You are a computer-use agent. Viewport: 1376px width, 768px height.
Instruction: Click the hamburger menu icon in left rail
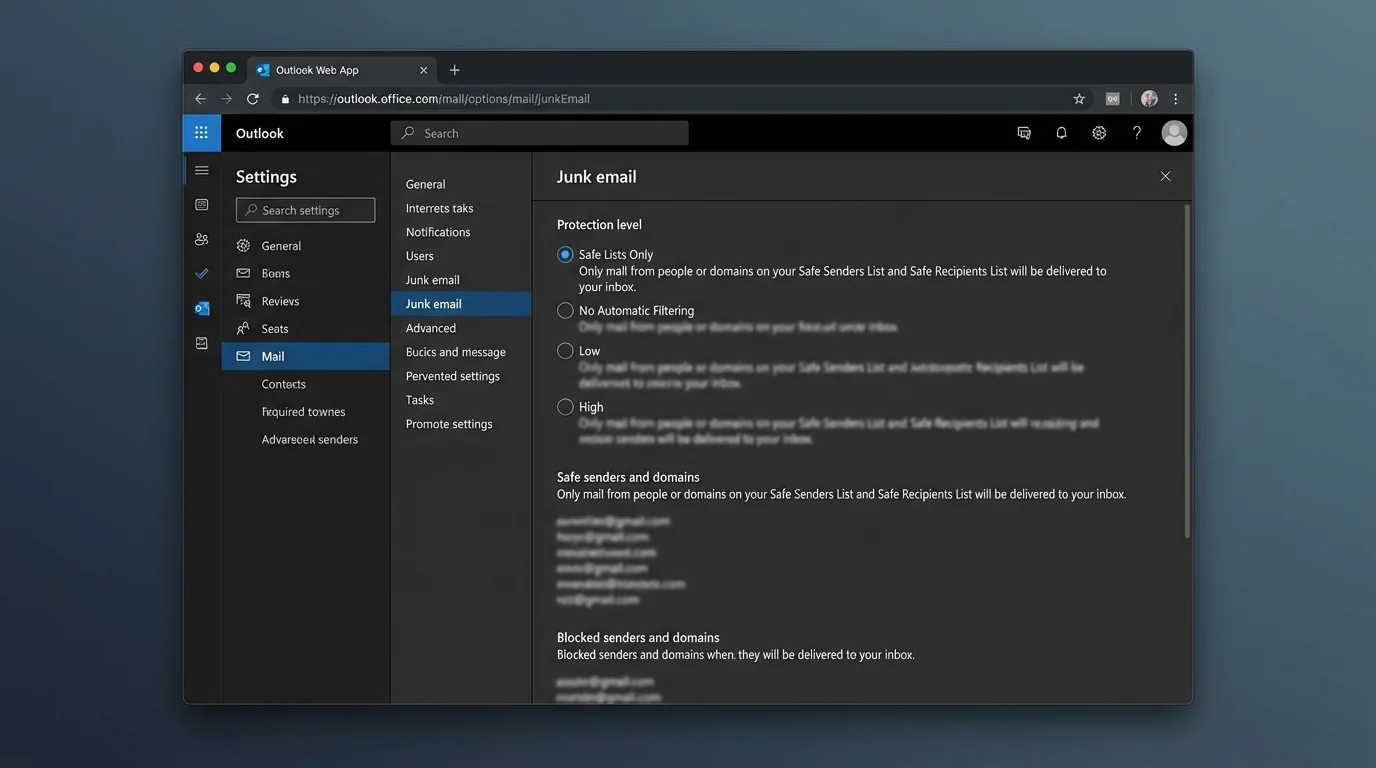pyautogui.click(x=201, y=171)
